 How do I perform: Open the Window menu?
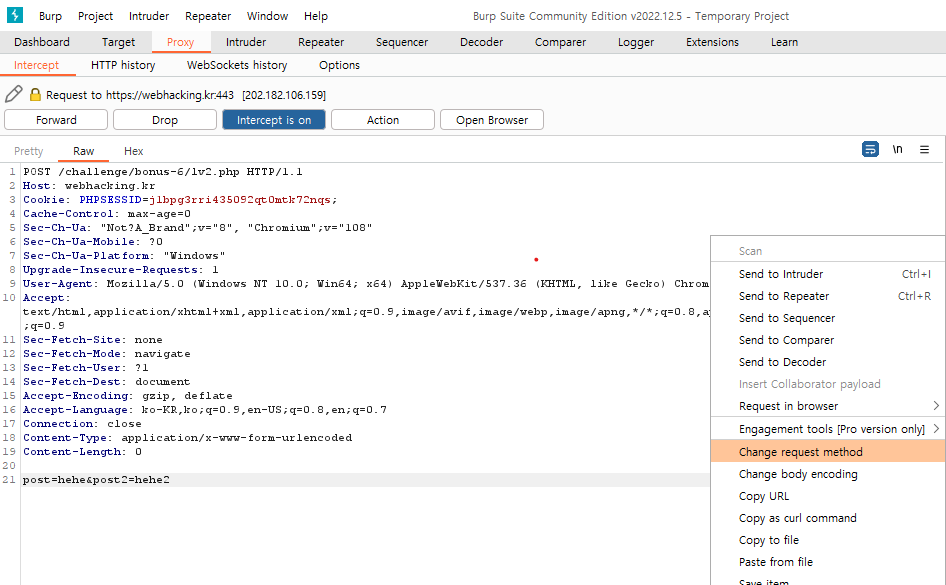267,16
